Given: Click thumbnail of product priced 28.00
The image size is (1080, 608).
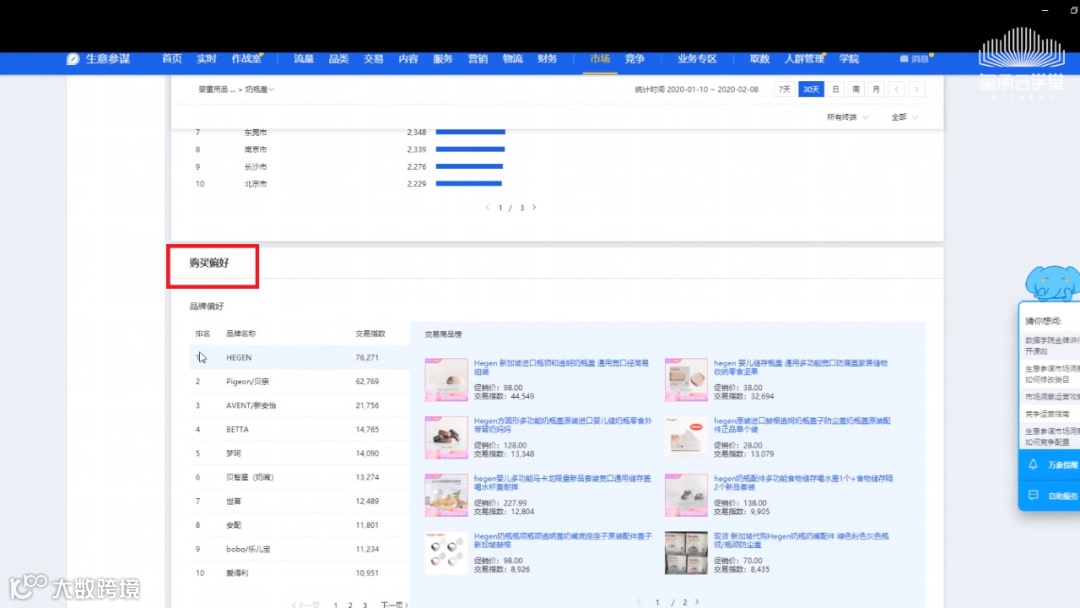Looking at the screenshot, I should point(686,437).
